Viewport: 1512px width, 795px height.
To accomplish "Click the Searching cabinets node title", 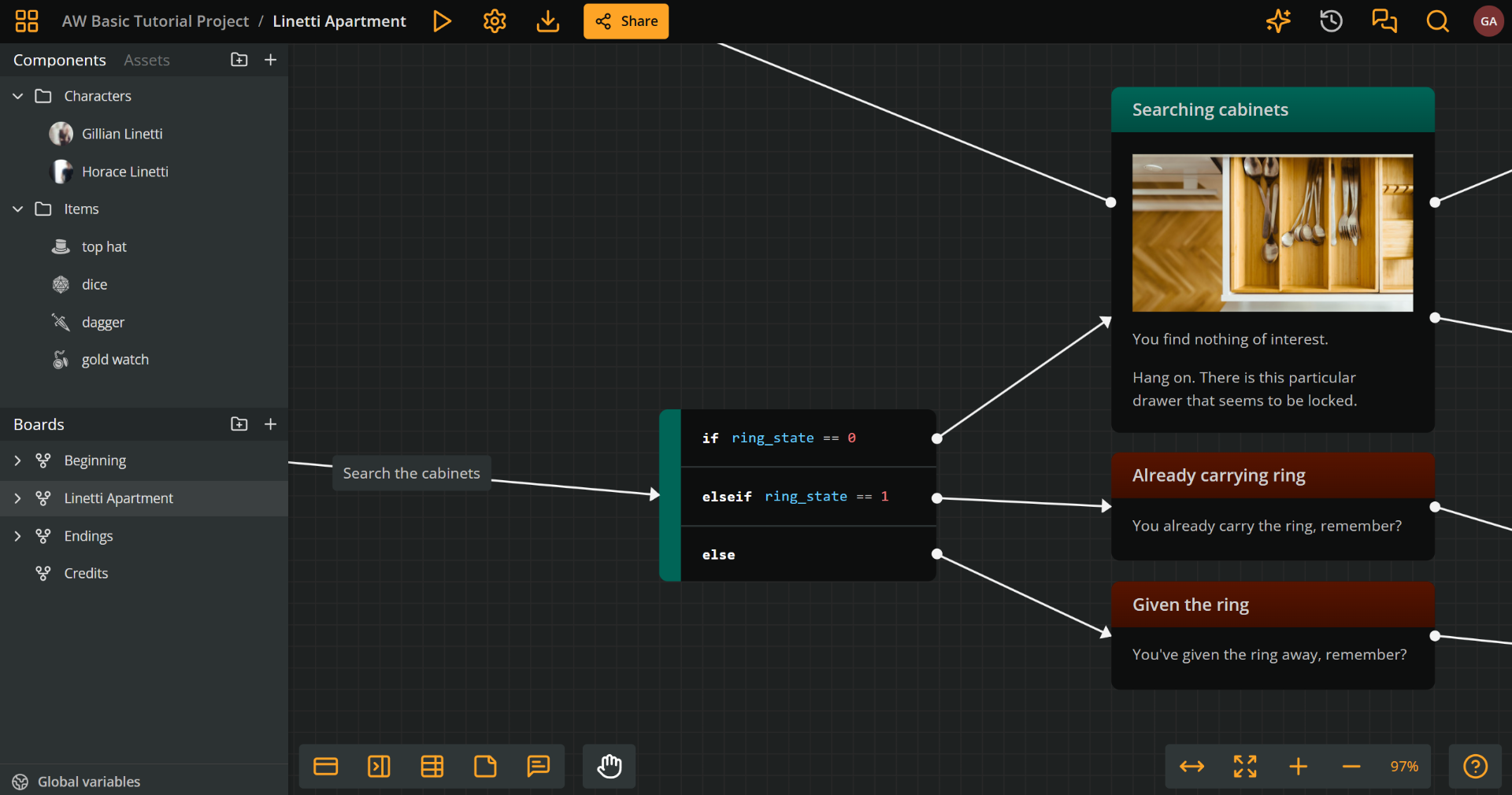I will pos(1210,109).
